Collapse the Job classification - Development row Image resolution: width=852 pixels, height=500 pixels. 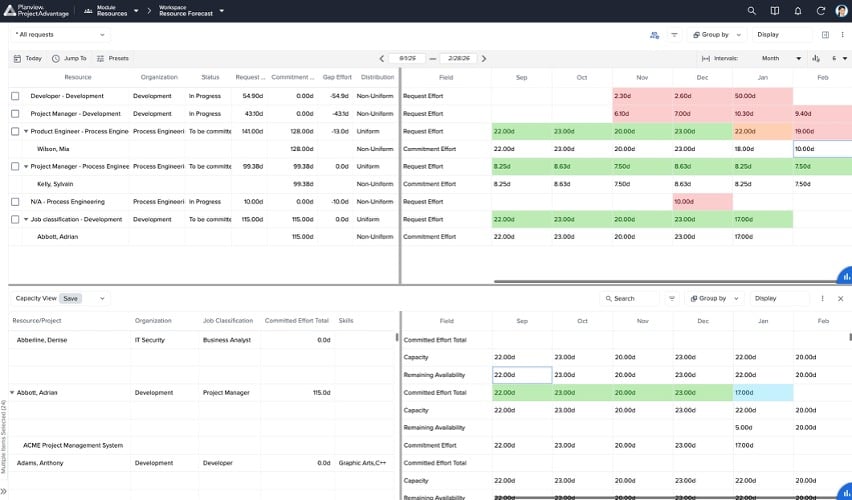[26, 220]
